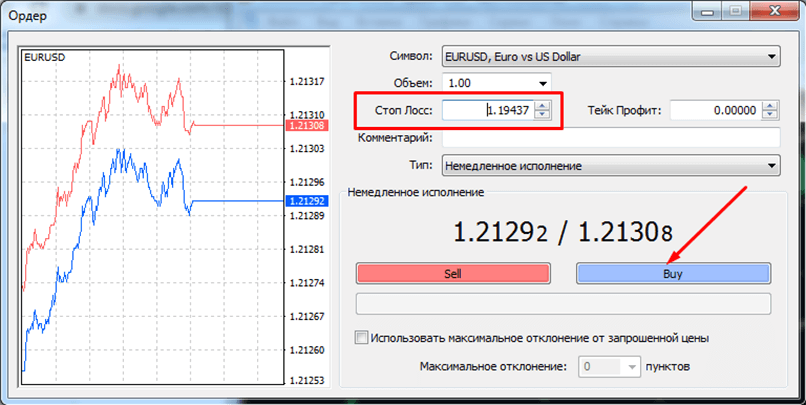Maximize the Ордер window
Viewport: 806px width, 405px height.
coord(737,11)
